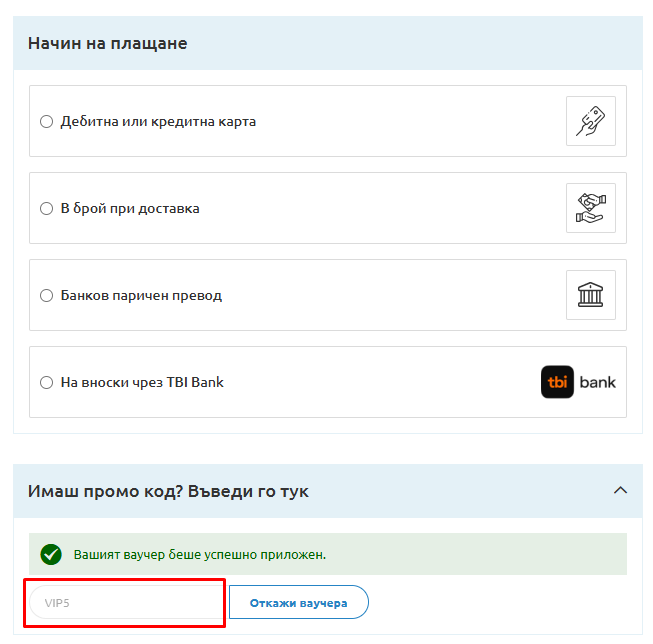
Task: Click the 'В брой при доставка' label
Action: pos(130,209)
